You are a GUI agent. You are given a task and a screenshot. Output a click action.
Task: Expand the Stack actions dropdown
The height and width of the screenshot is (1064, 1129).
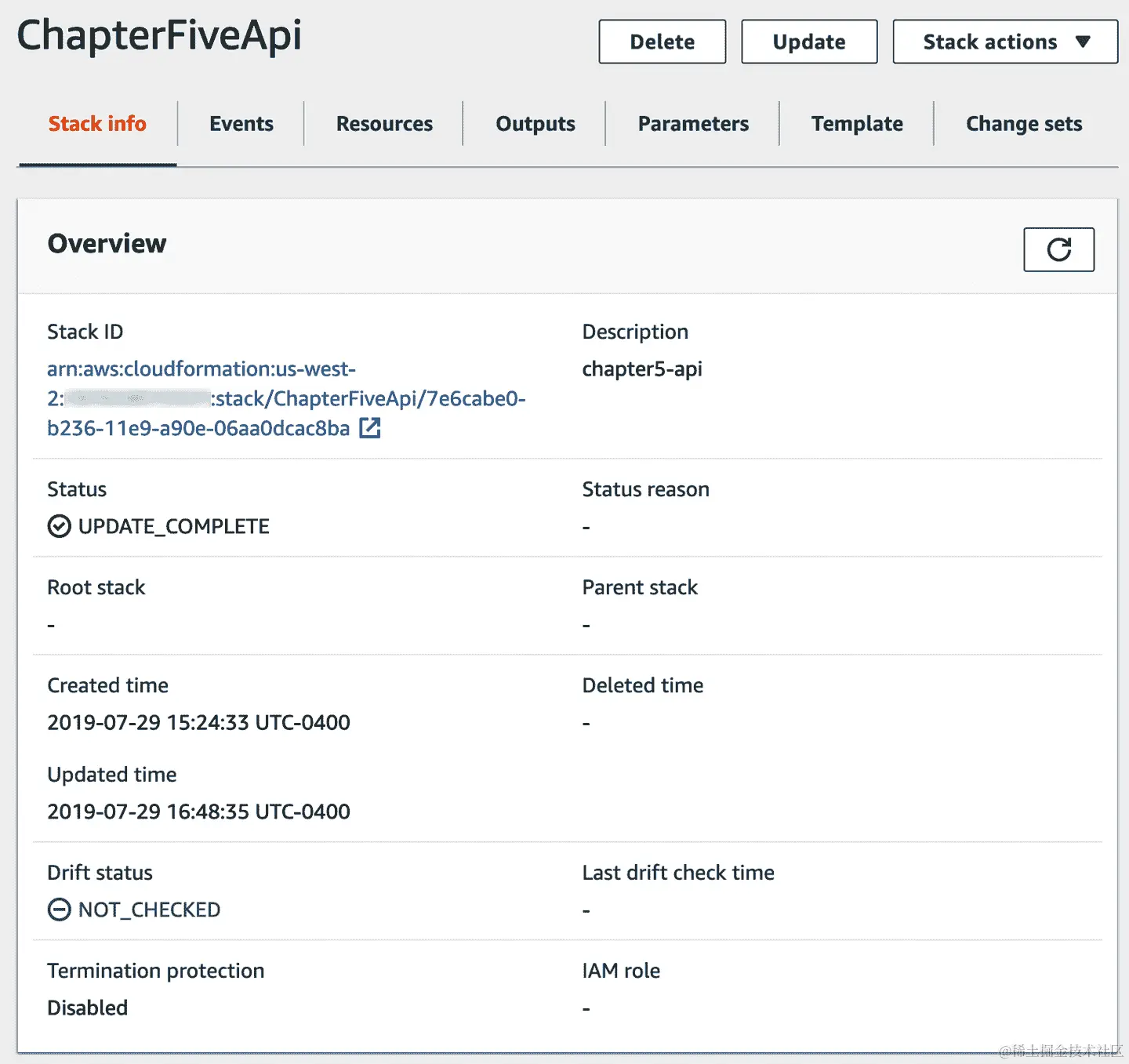pyautogui.click(x=1005, y=42)
